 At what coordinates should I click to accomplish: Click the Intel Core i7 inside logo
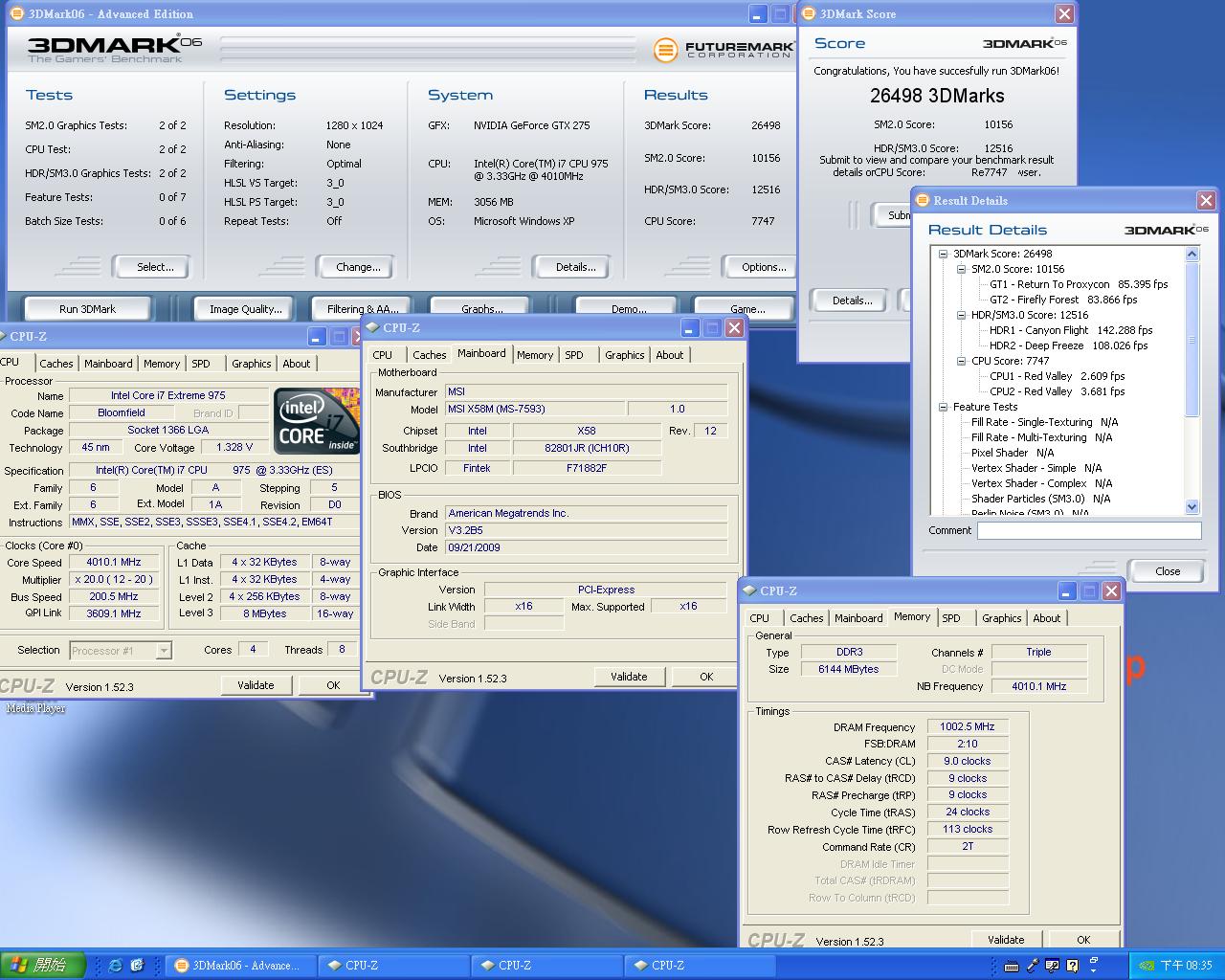(317, 420)
